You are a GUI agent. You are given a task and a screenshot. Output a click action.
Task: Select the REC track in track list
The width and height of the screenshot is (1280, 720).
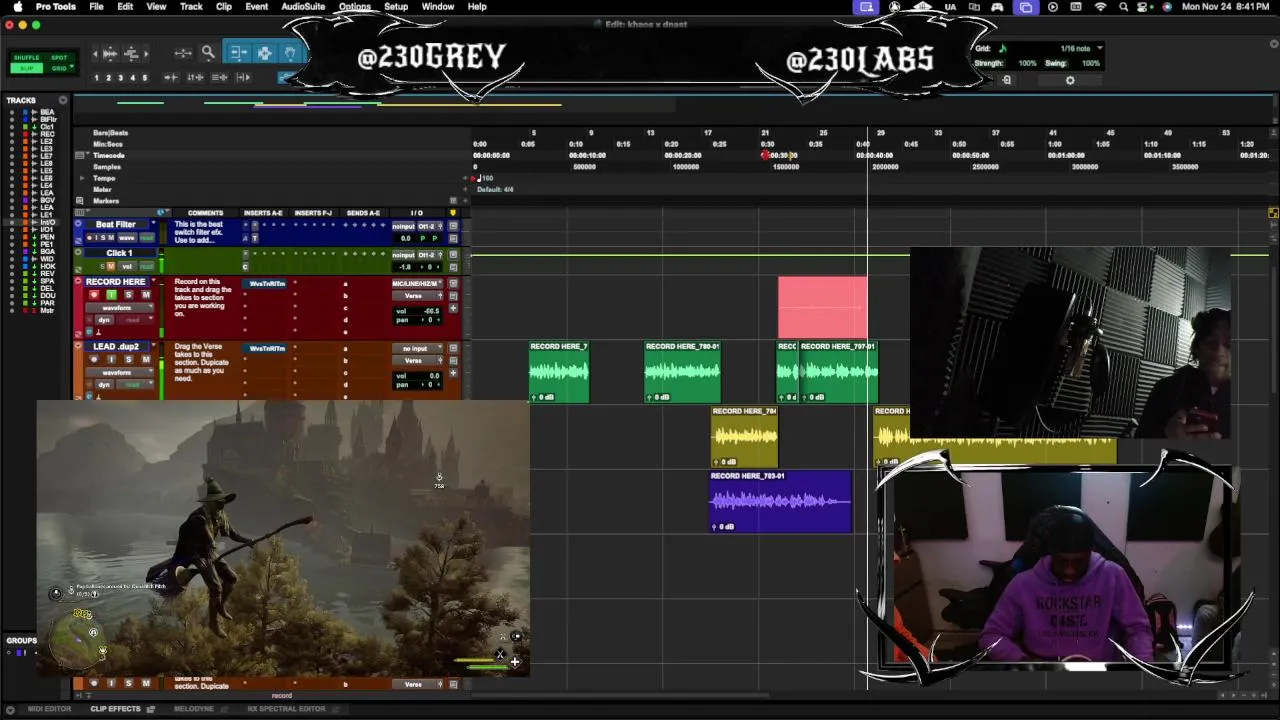tap(47, 133)
